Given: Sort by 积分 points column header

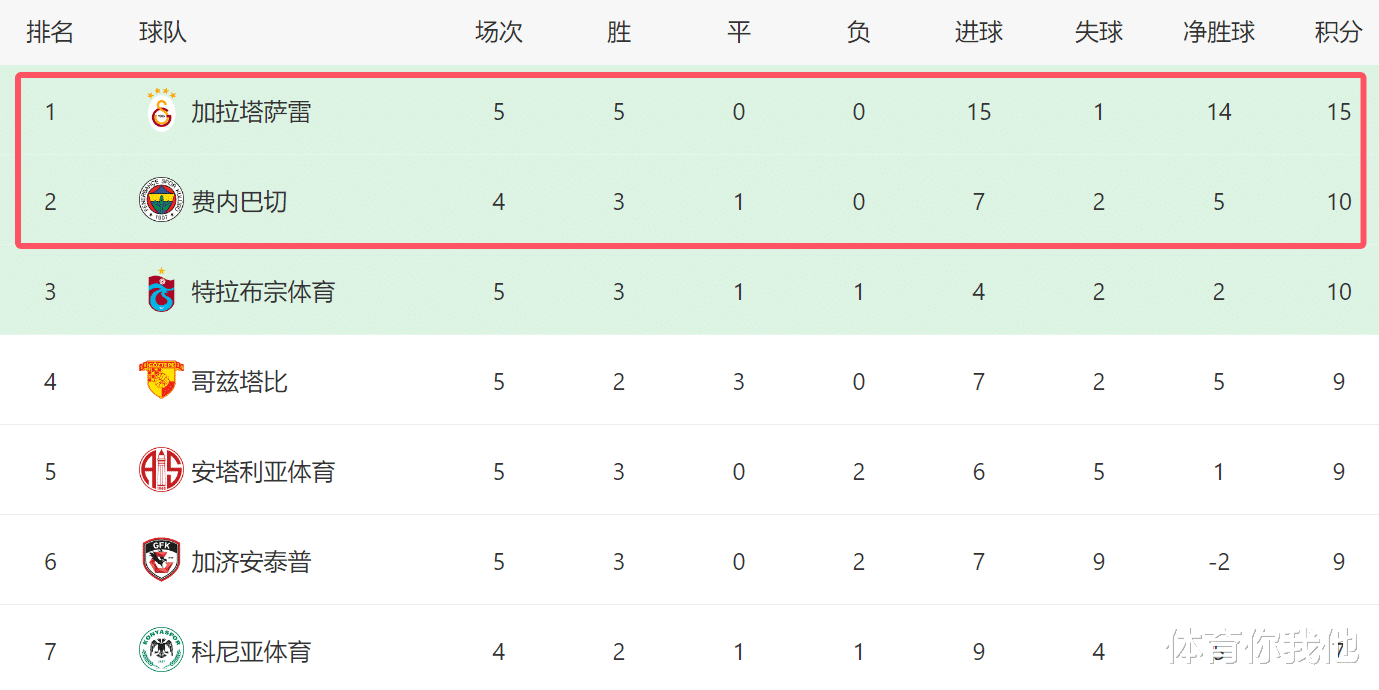Looking at the screenshot, I should tap(1338, 32).
